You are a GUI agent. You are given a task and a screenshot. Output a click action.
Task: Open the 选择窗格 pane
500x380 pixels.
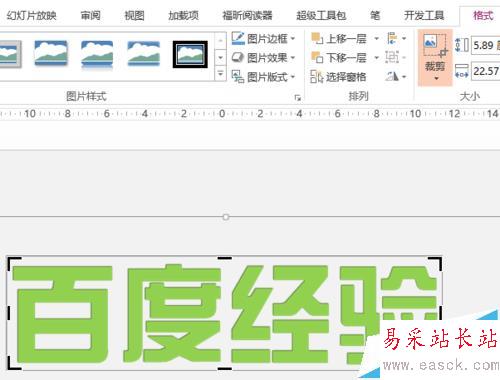(338, 77)
